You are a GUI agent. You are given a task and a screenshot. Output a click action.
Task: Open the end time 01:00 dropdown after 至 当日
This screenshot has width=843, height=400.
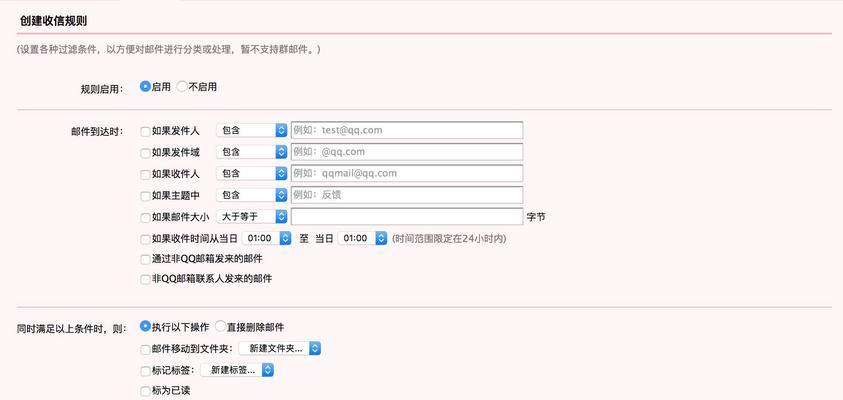pos(362,238)
